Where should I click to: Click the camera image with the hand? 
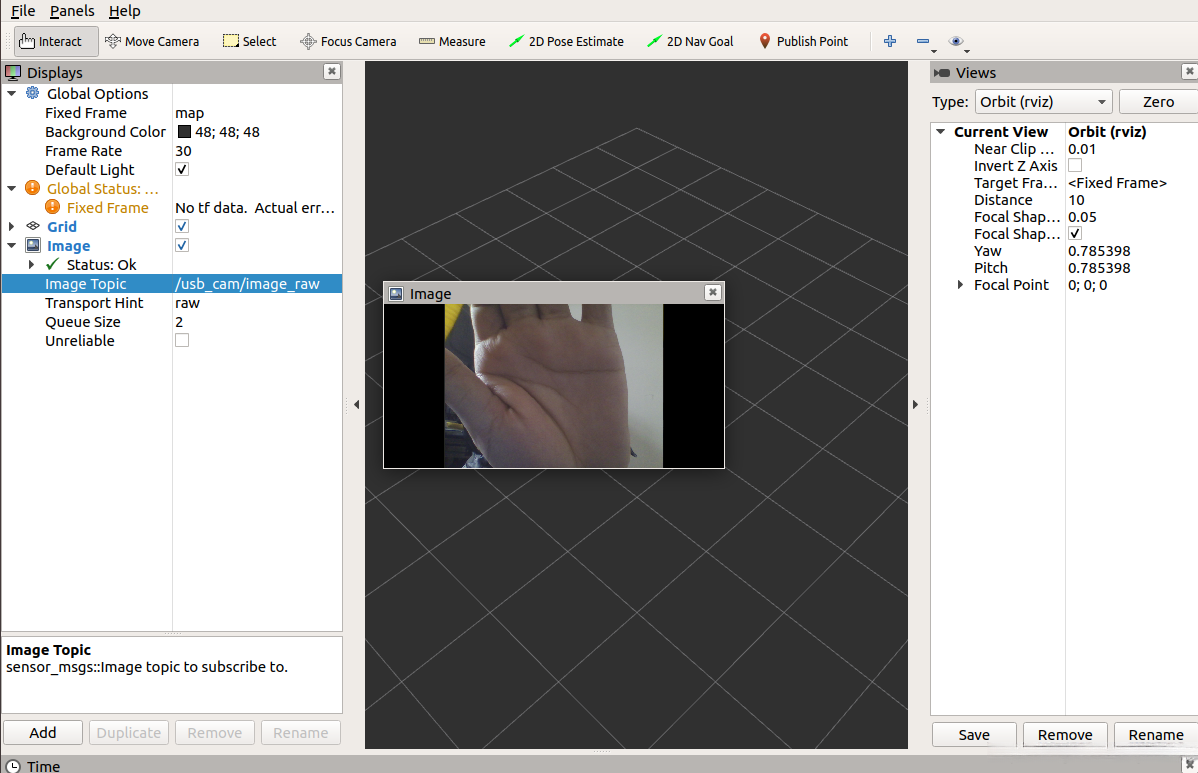pyautogui.click(x=554, y=386)
